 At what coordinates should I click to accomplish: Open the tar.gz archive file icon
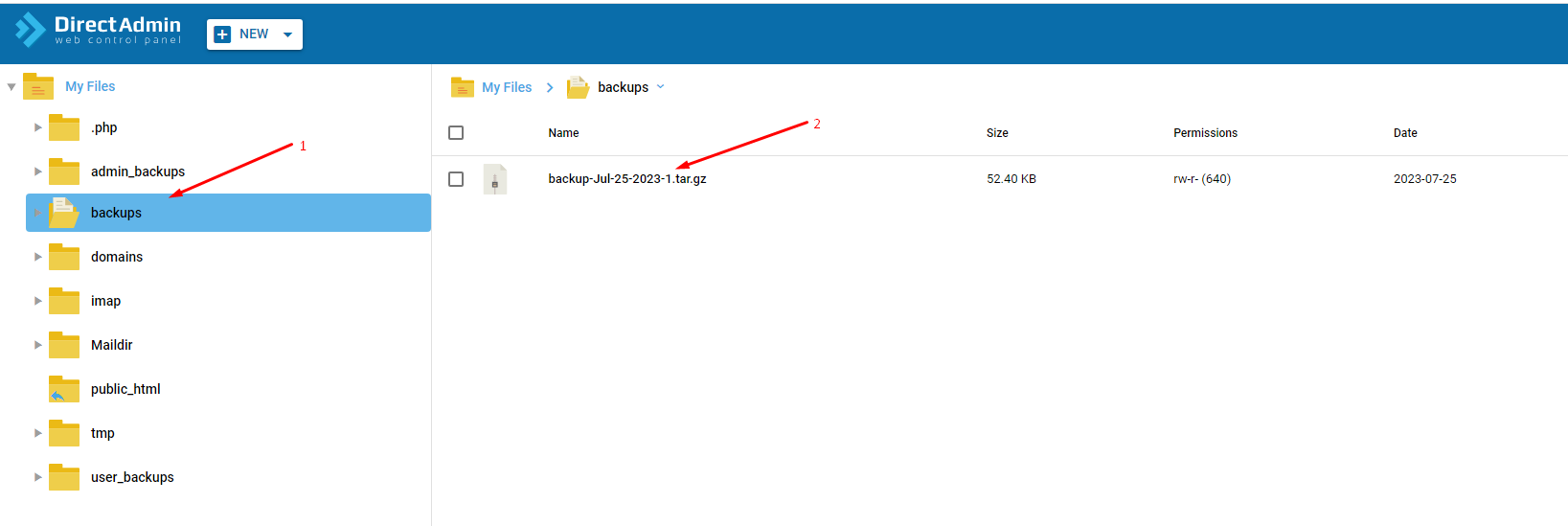pos(495,179)
